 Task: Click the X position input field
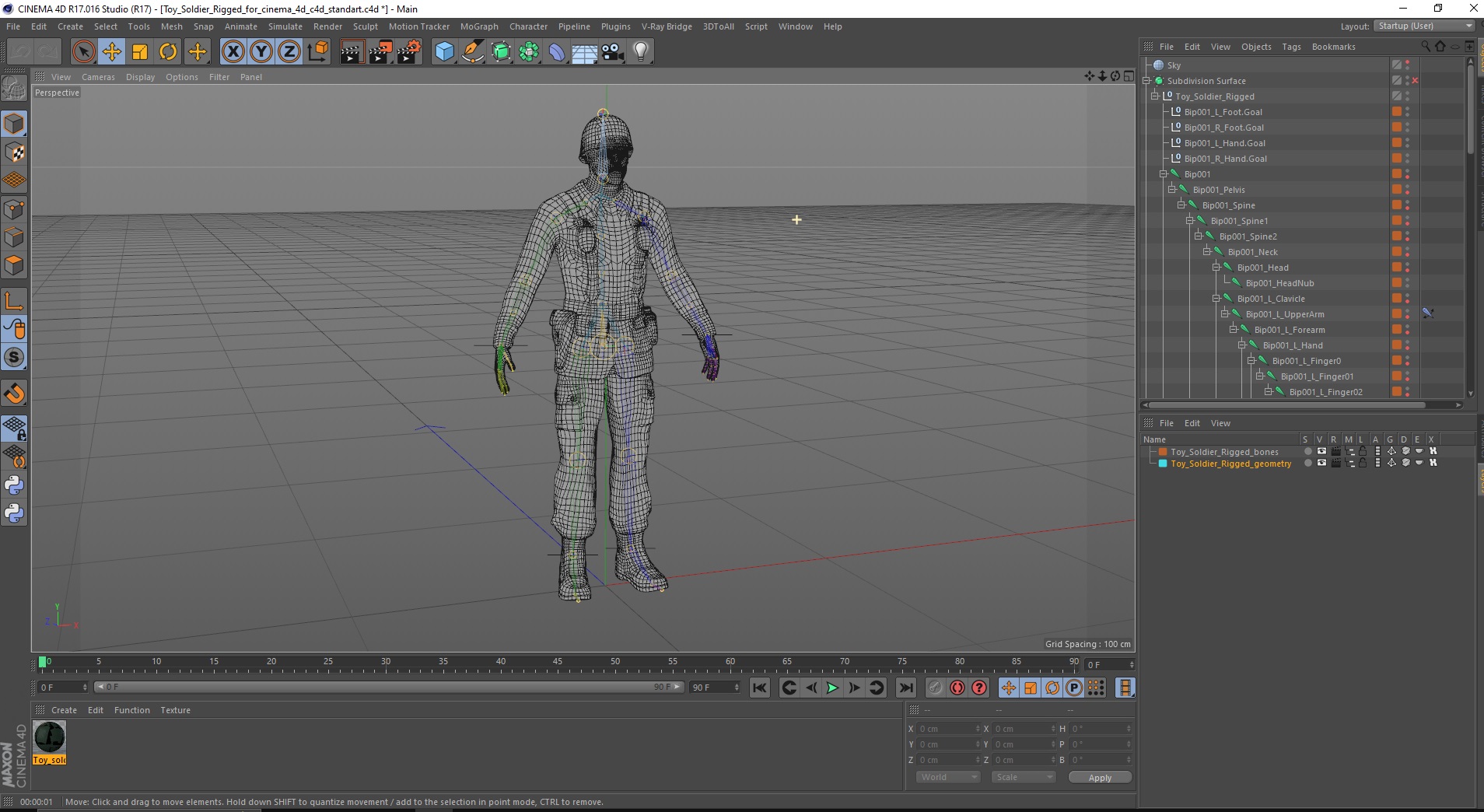point(948,729)
